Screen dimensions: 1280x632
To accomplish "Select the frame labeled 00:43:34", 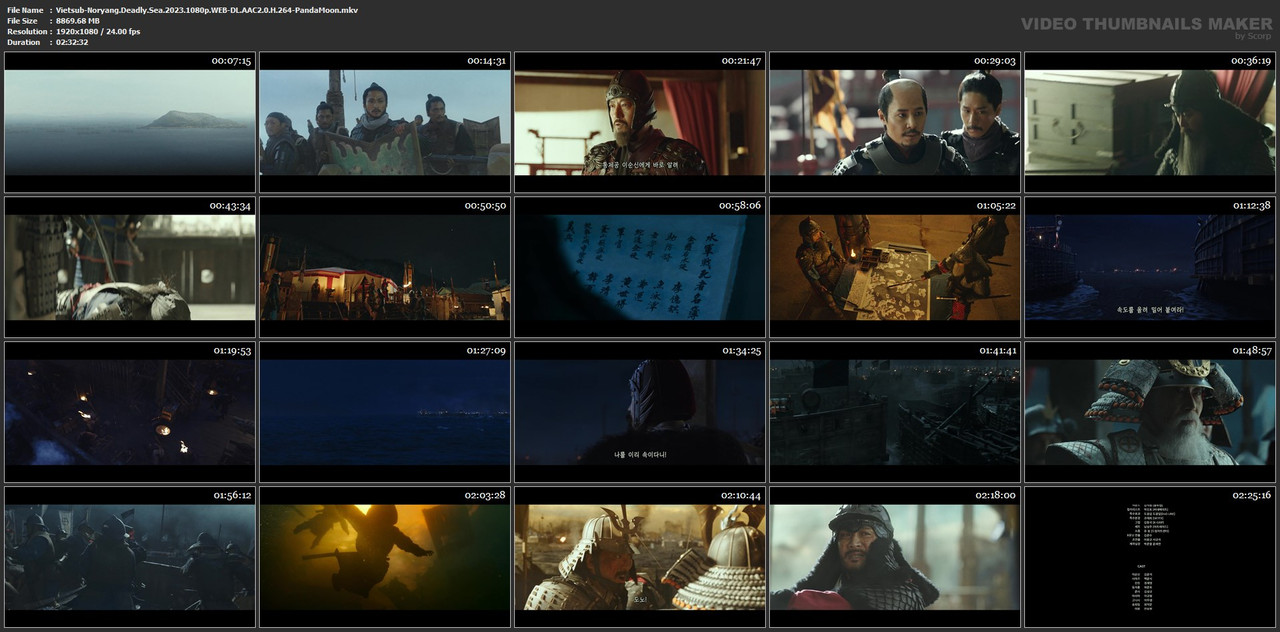I will (x=130, y=267).
